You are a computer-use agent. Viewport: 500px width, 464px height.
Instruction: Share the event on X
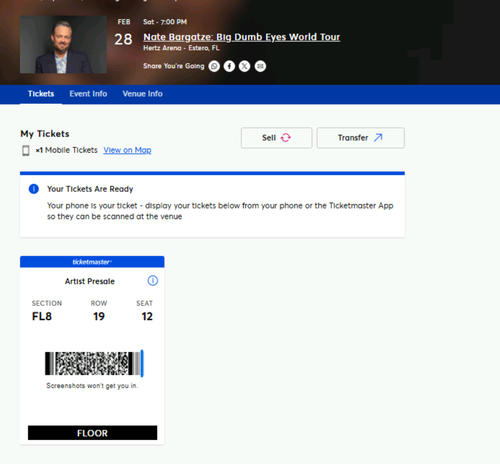(x=245, y=66)
